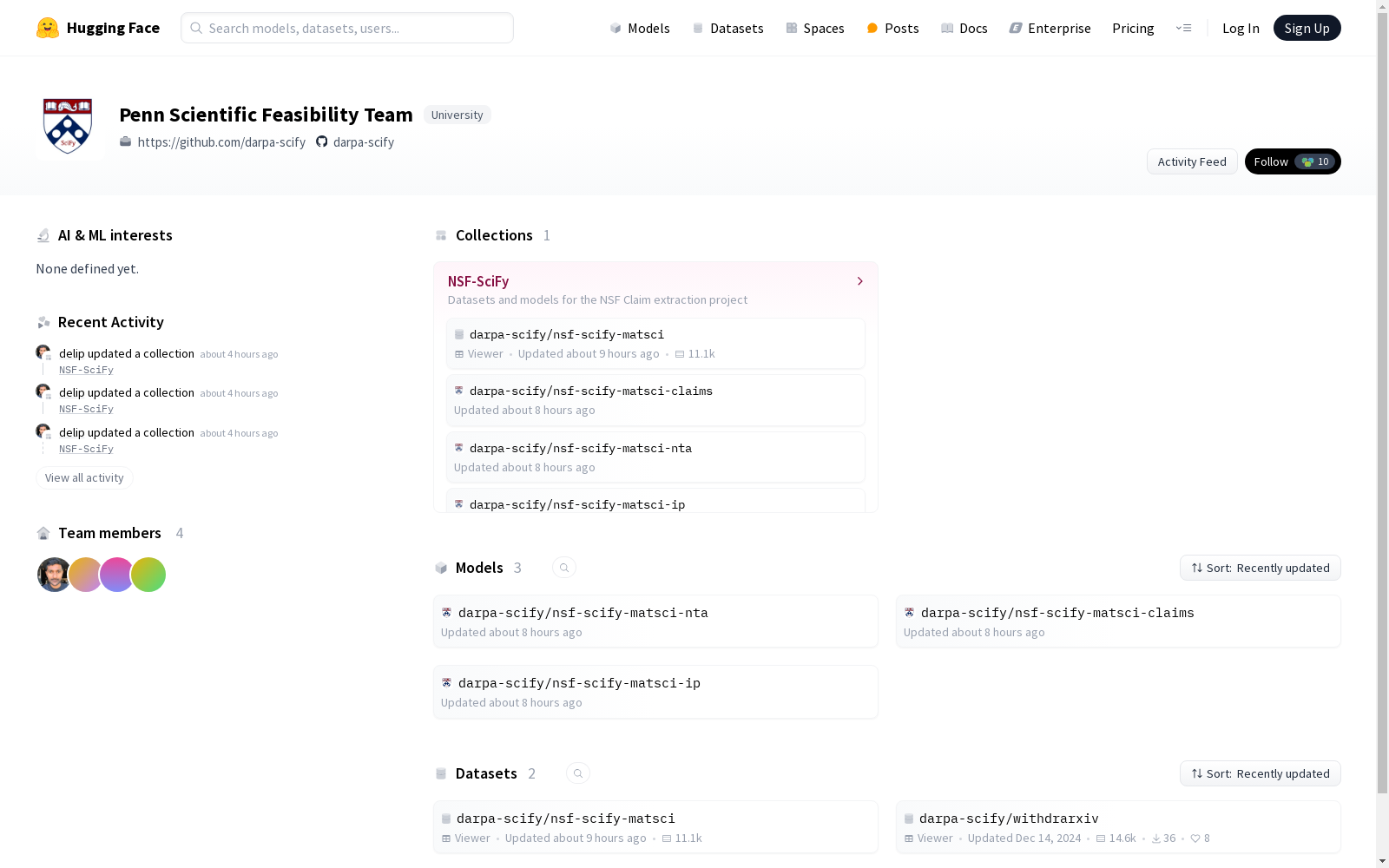Click the database icon beside Datasets heading
Viewport: 1389px width, 868px height.
tap(441, 773)
